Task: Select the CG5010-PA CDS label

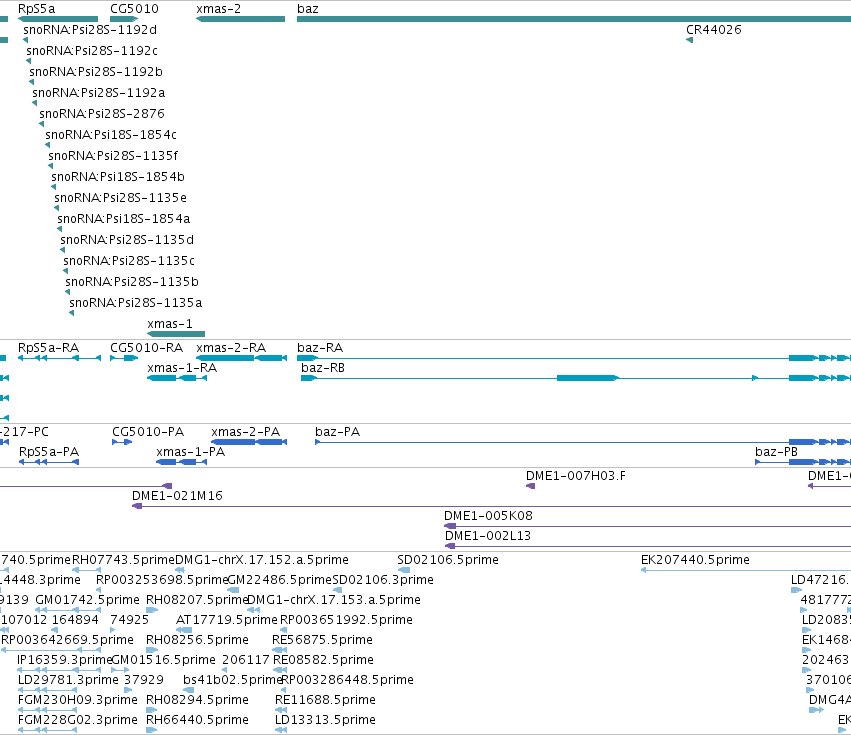Action: pos(148,432)
